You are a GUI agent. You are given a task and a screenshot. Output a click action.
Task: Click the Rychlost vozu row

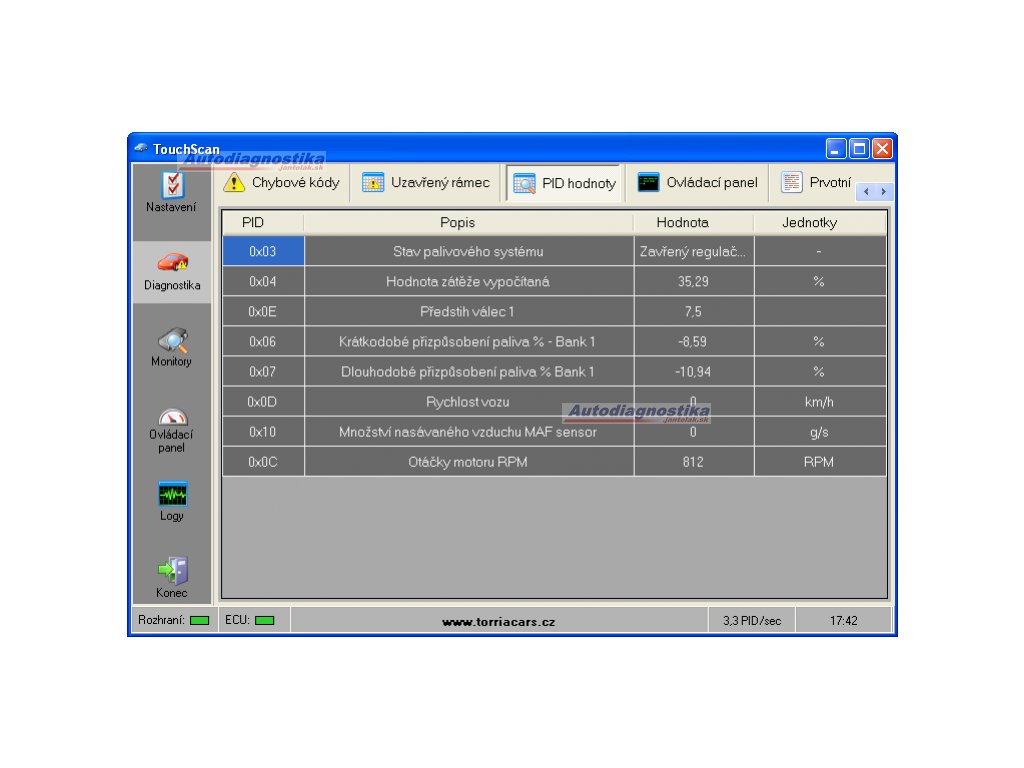[x=468, y=402]
